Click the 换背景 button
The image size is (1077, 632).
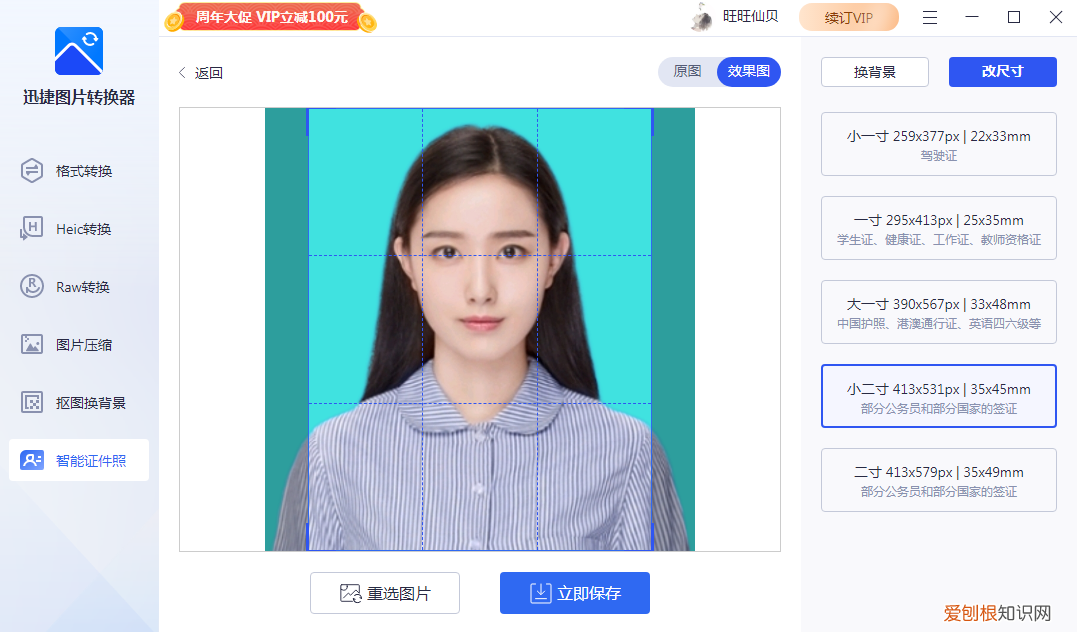[x=874, y=72]
